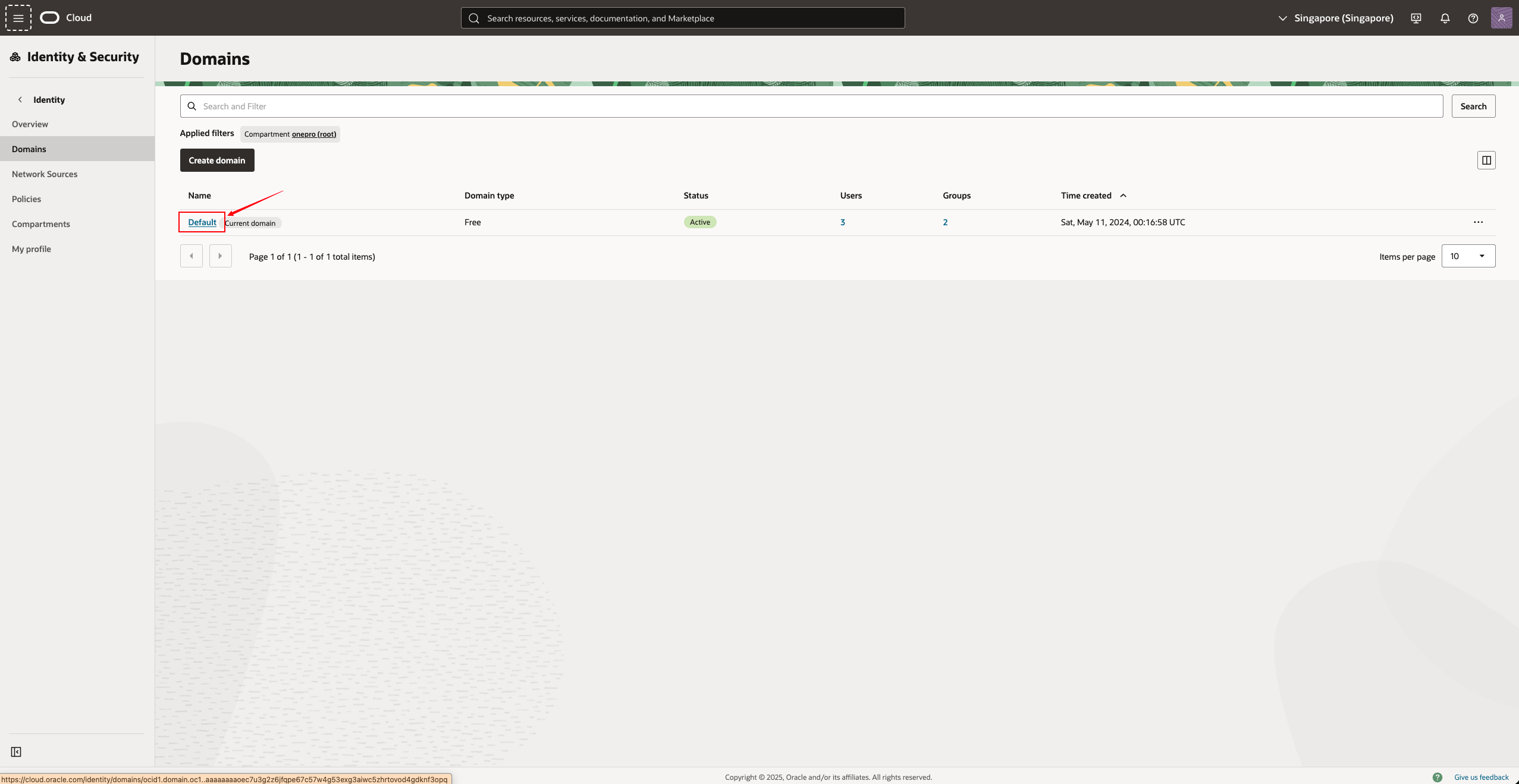Go back using the Identity chevron
1519x784 pixels.
[20, 100]
